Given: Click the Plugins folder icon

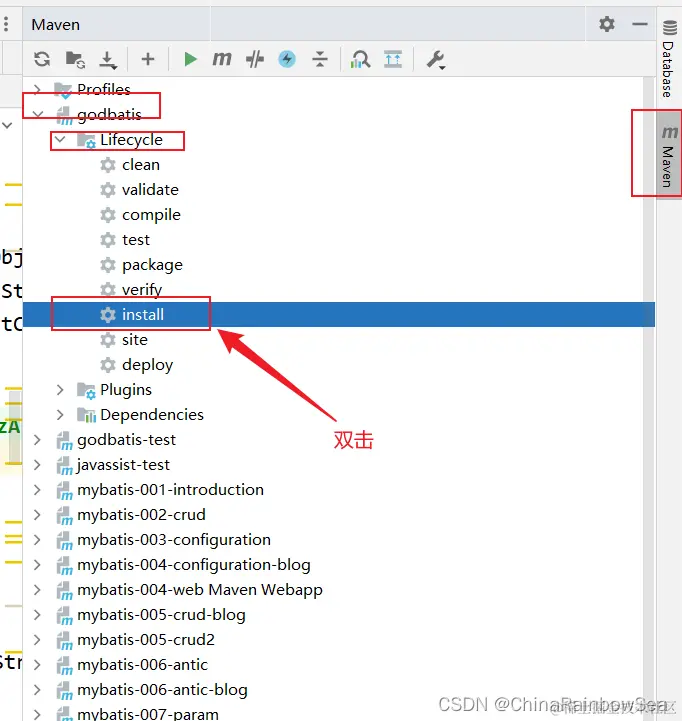Looking at the screenshot, I should [86, 390].
